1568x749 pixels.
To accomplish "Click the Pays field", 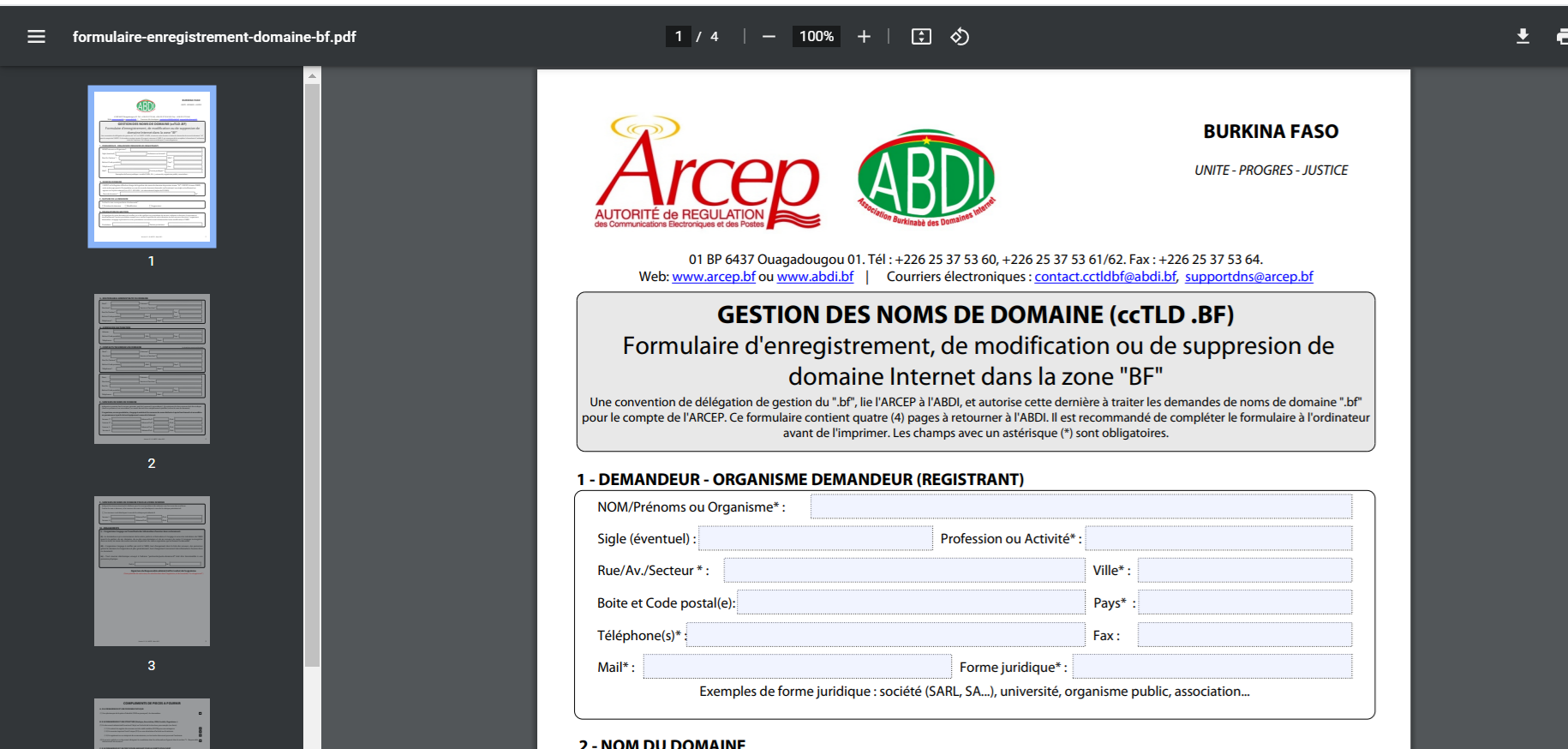I will click(1245, 602).
